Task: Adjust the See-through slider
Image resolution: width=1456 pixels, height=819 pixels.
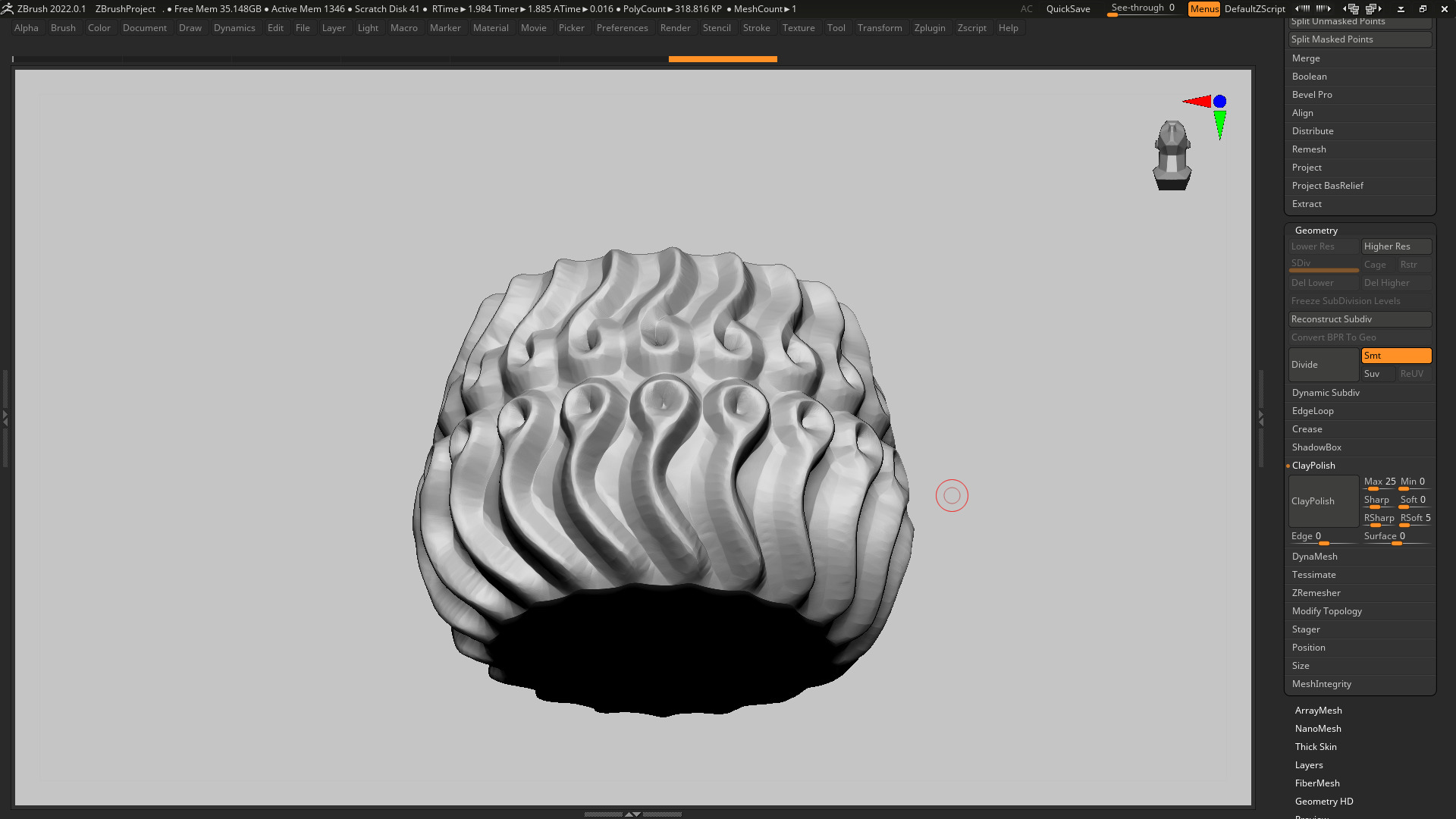Action: pos(1143,8)
